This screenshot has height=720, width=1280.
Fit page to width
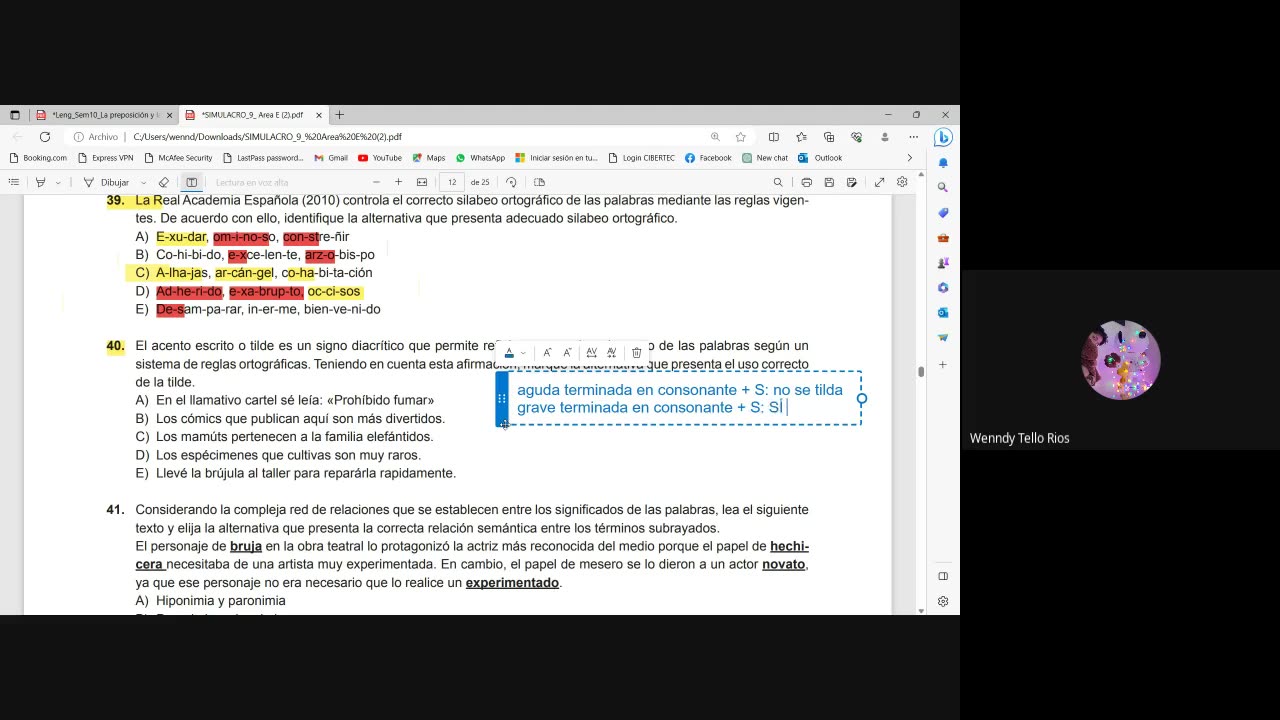[x=422, y=182]
